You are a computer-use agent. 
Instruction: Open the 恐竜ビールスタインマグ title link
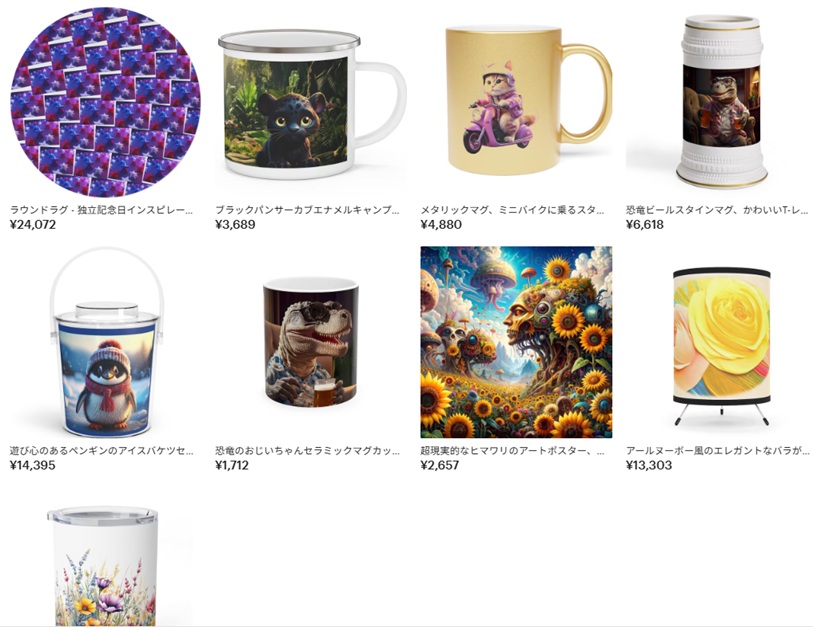(x=718, y=210)
